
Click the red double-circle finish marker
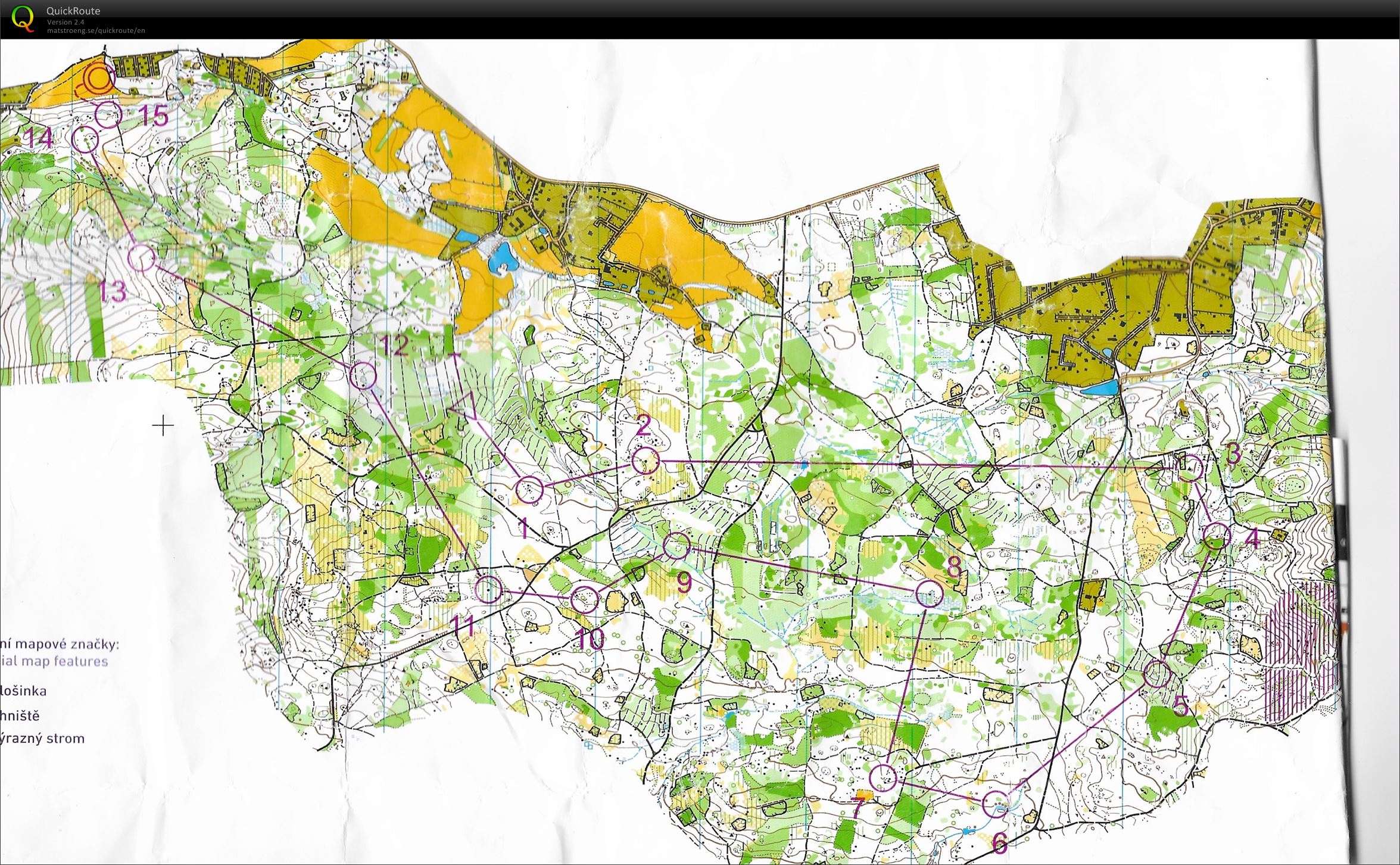[99, 79]
